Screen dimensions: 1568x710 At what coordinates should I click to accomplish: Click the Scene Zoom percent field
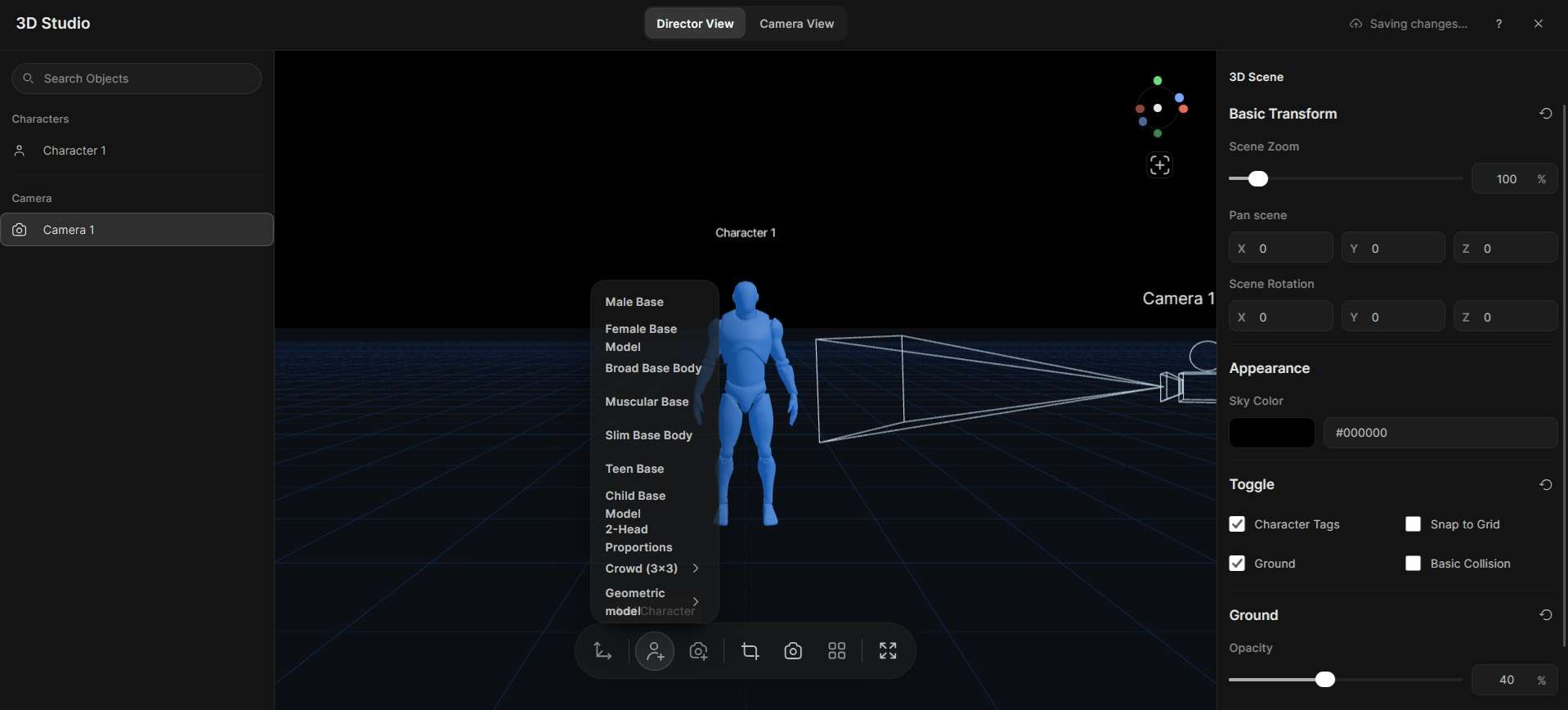tap(1515, 179)
